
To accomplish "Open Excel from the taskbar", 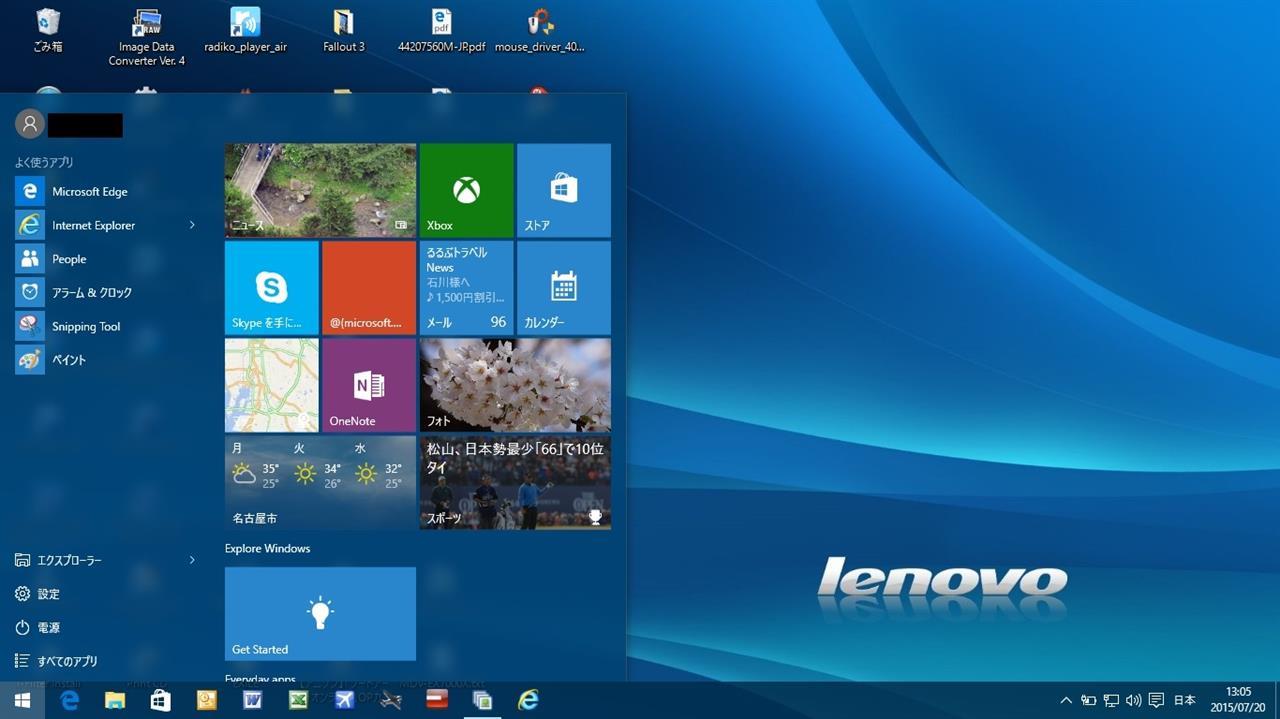I will click(x=298, y=701).
